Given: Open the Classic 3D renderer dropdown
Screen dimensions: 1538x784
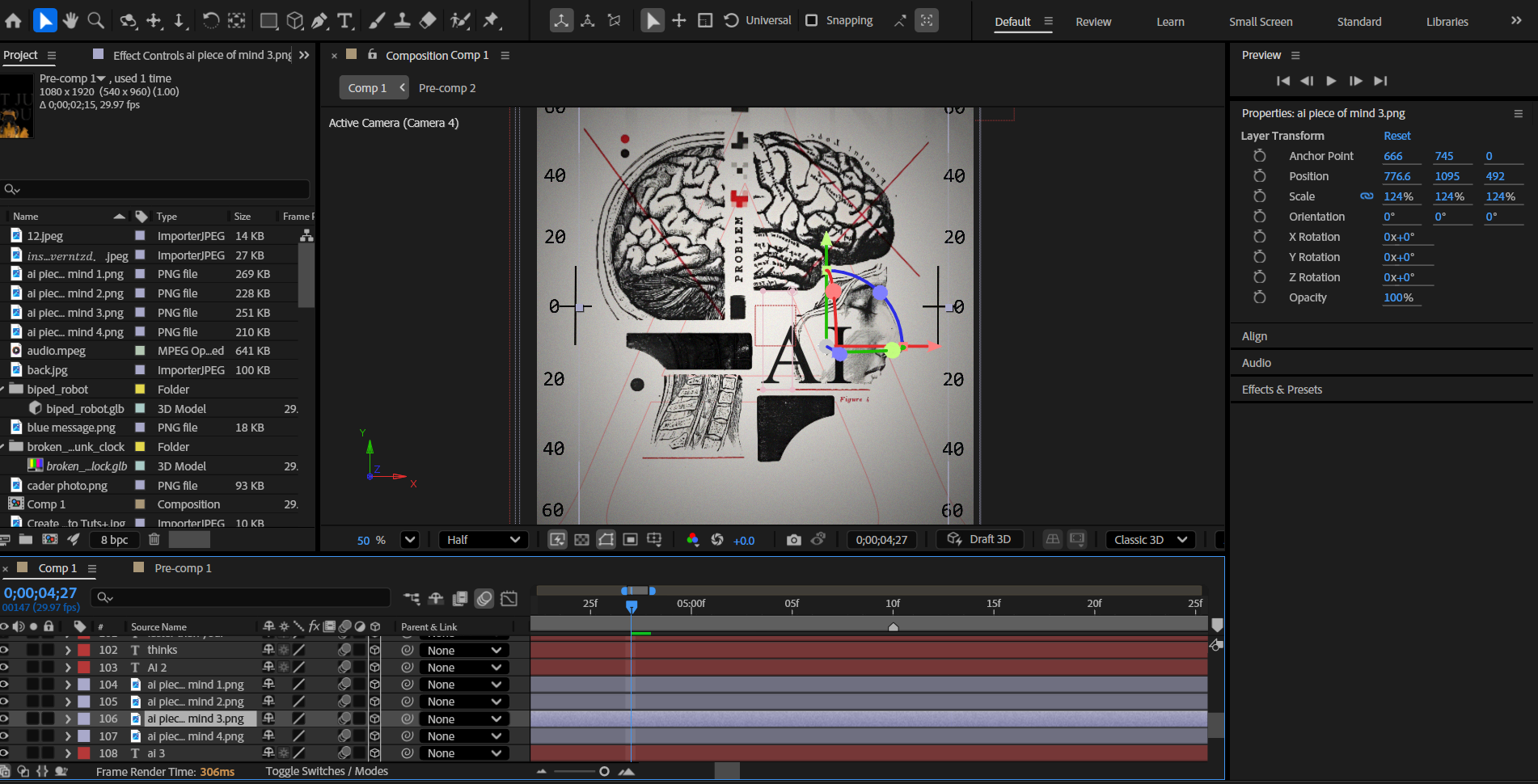Looking at the screenshot, I should (x=1150, y=540).
